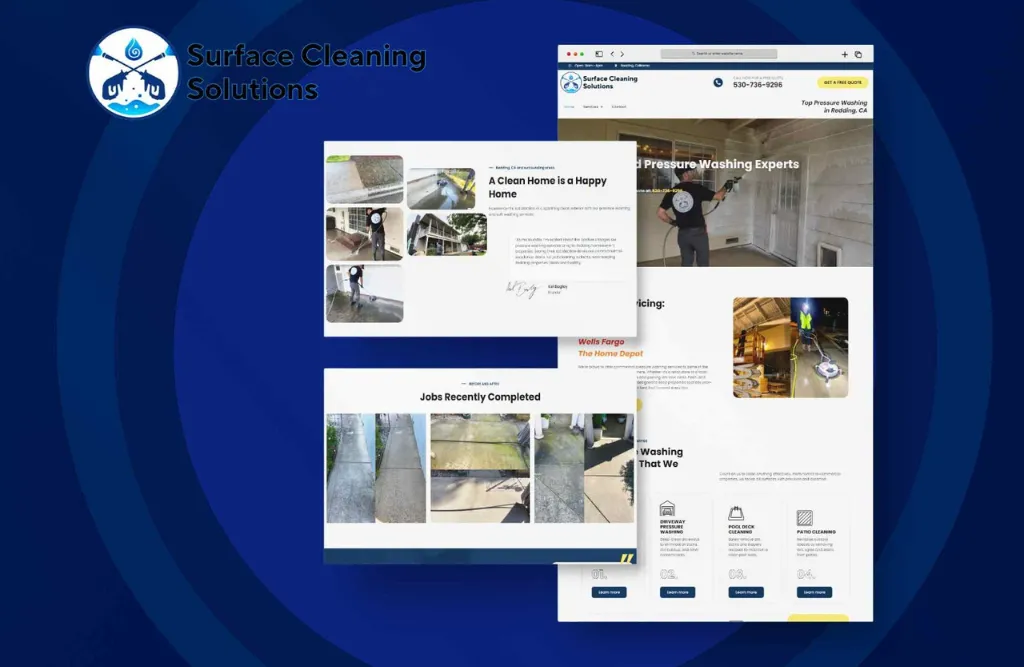Click the yellow minimize window dot
Screen dimensions: 1024x667
tap(575, 54)
